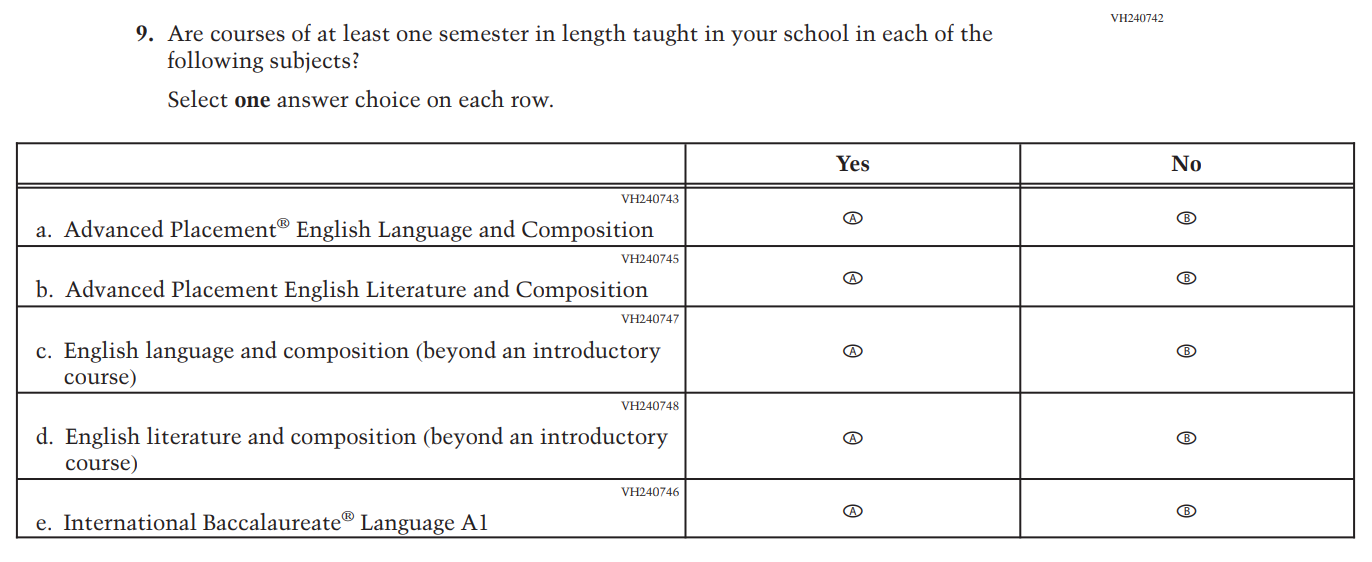Mark Yes for English language and composition row
Screen dimensions: 1372x562
coord(852,351)
